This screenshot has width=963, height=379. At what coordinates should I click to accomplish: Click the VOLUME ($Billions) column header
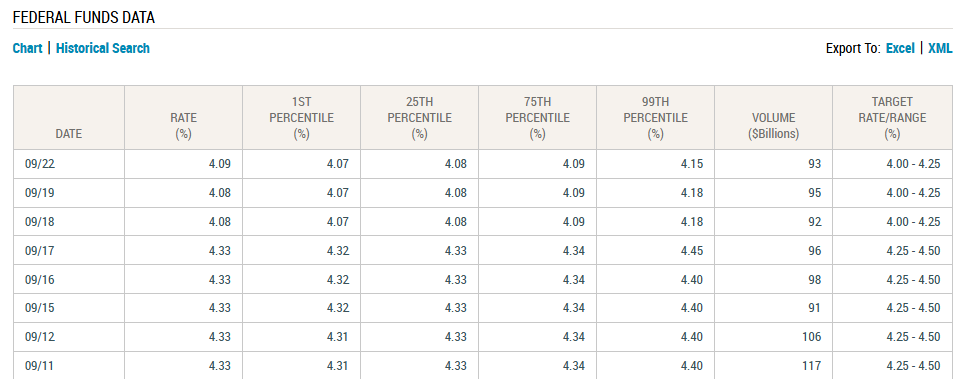(773, 117)
